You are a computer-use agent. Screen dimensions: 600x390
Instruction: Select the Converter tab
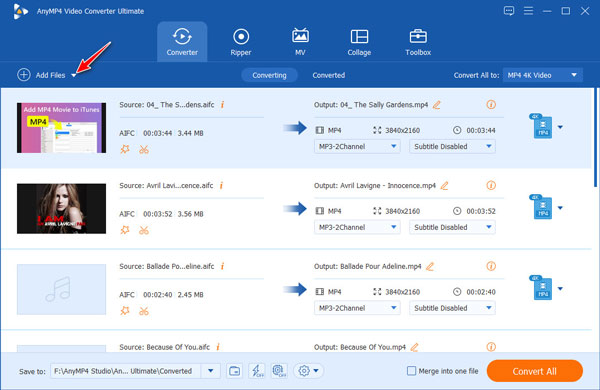(x=182, y=42)
